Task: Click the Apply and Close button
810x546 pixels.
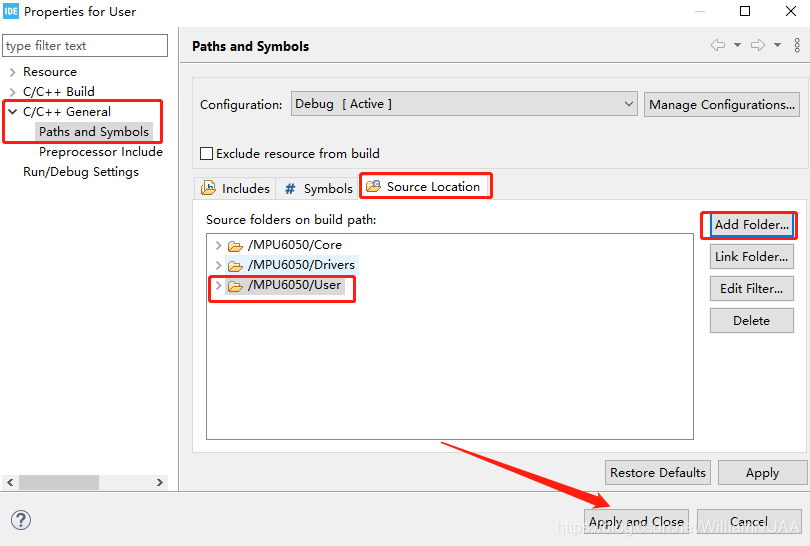Action: point(636,522)
